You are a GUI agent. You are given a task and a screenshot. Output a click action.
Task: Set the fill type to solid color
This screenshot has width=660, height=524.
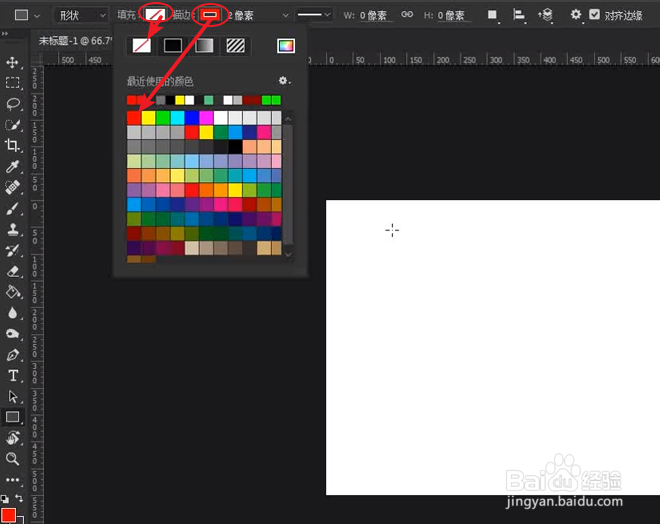point(173,45)
